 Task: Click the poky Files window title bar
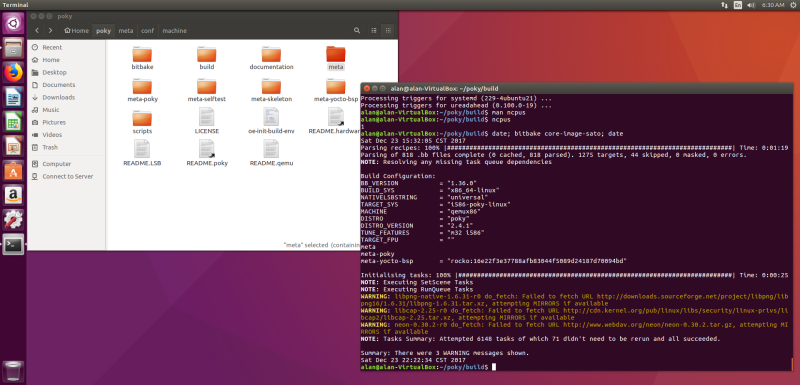(x=212, y=16)
